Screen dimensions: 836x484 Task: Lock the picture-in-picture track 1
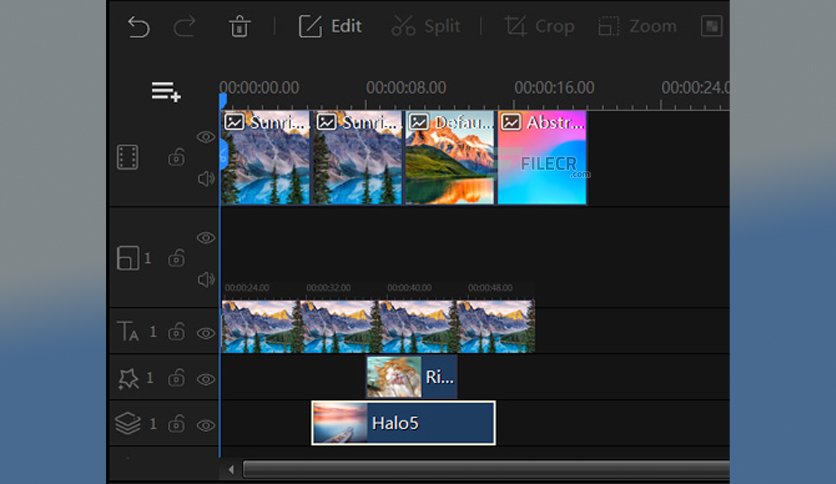(176, 258)
